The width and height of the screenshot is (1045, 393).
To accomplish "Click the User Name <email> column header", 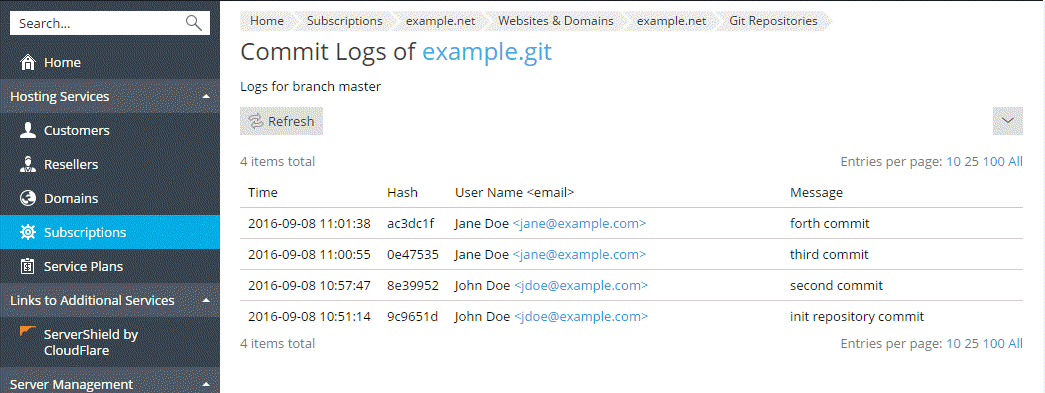I will tap(515, 193).
